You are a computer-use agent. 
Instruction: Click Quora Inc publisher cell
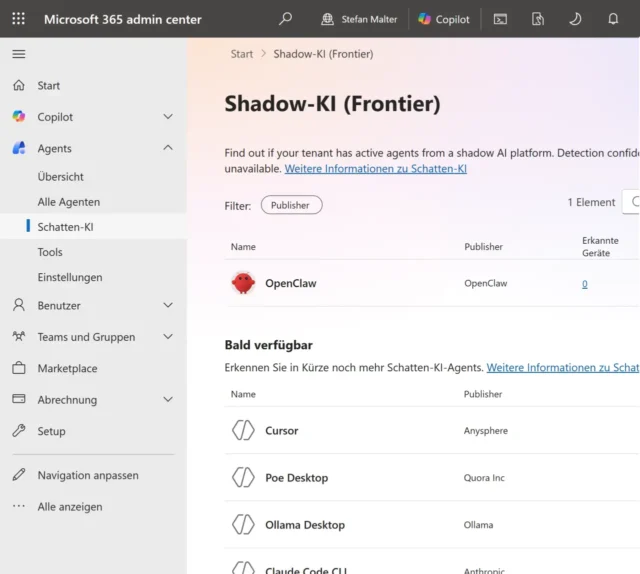click(484, 478)
